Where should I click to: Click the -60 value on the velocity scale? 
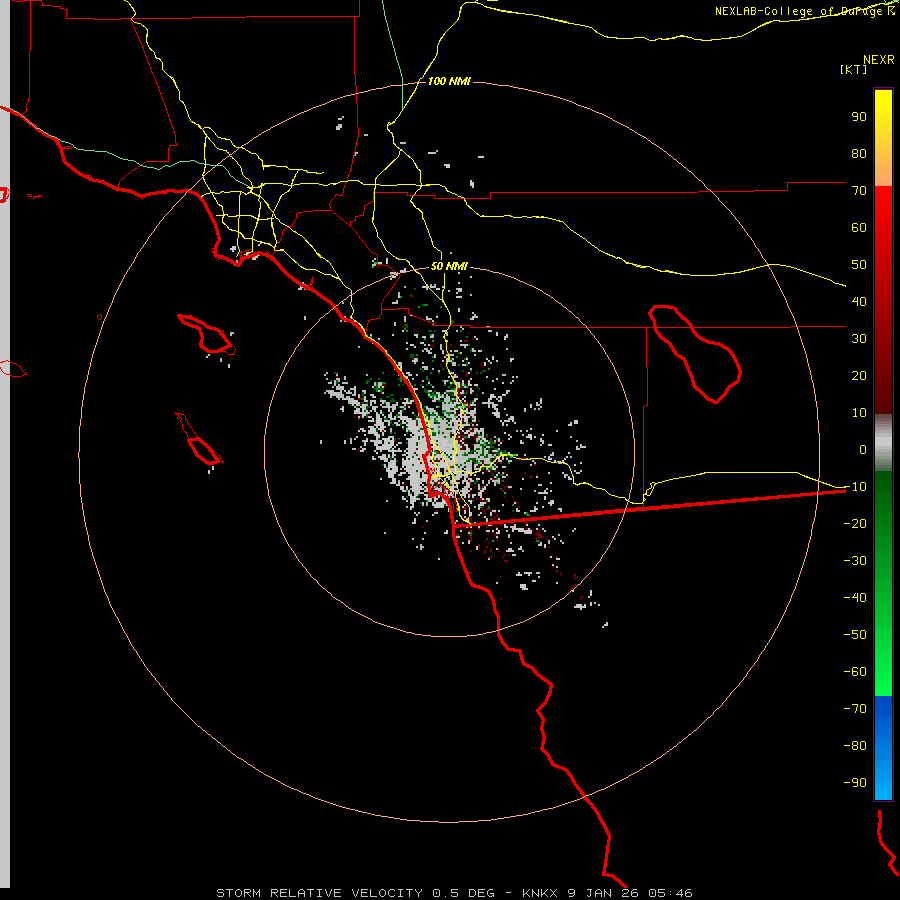(x=855, y=672)
